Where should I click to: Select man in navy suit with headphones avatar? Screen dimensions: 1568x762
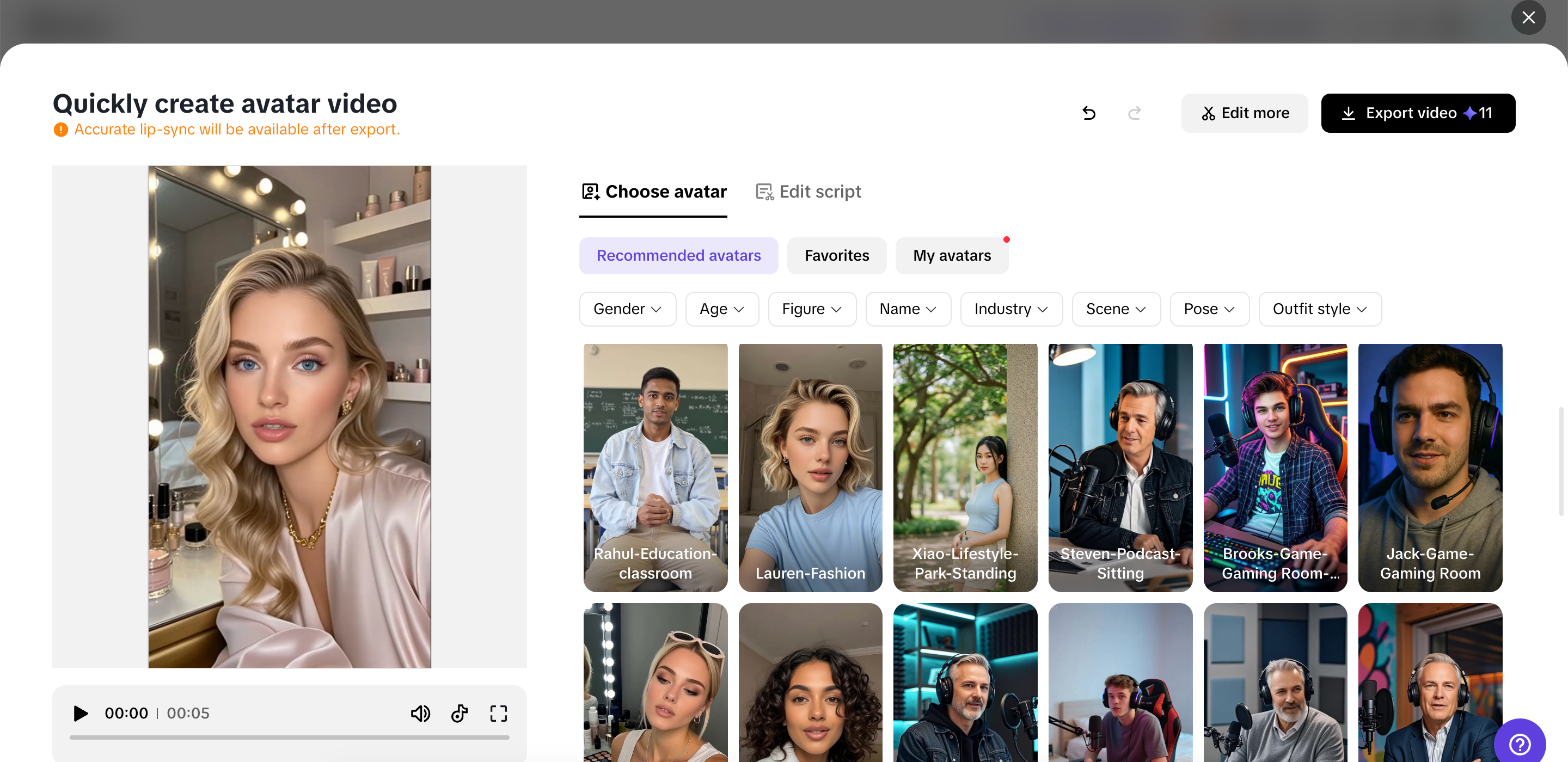[1430, 683]
